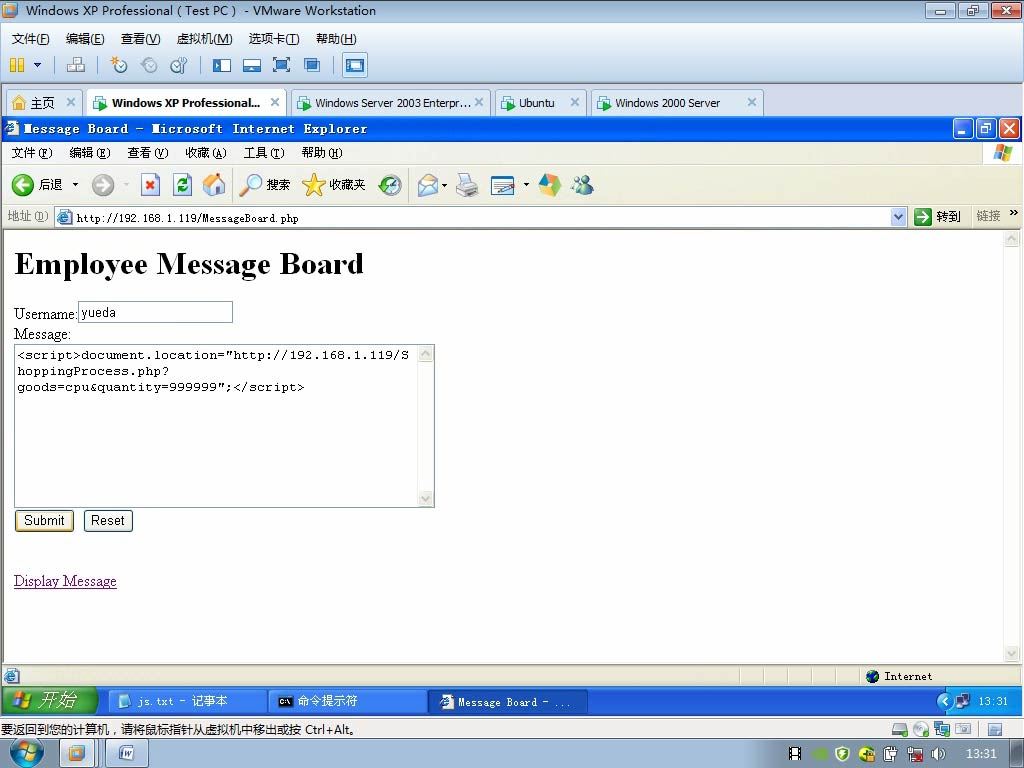
Task: Switch to js.txt 记事本 taskbar item
Action: click(187, 701)
